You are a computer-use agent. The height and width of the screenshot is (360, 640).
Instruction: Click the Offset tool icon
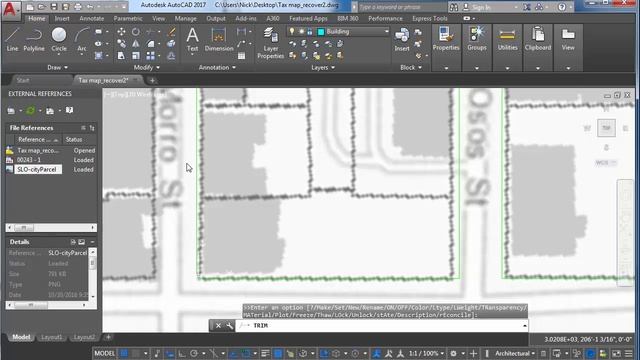coord(171,56)
